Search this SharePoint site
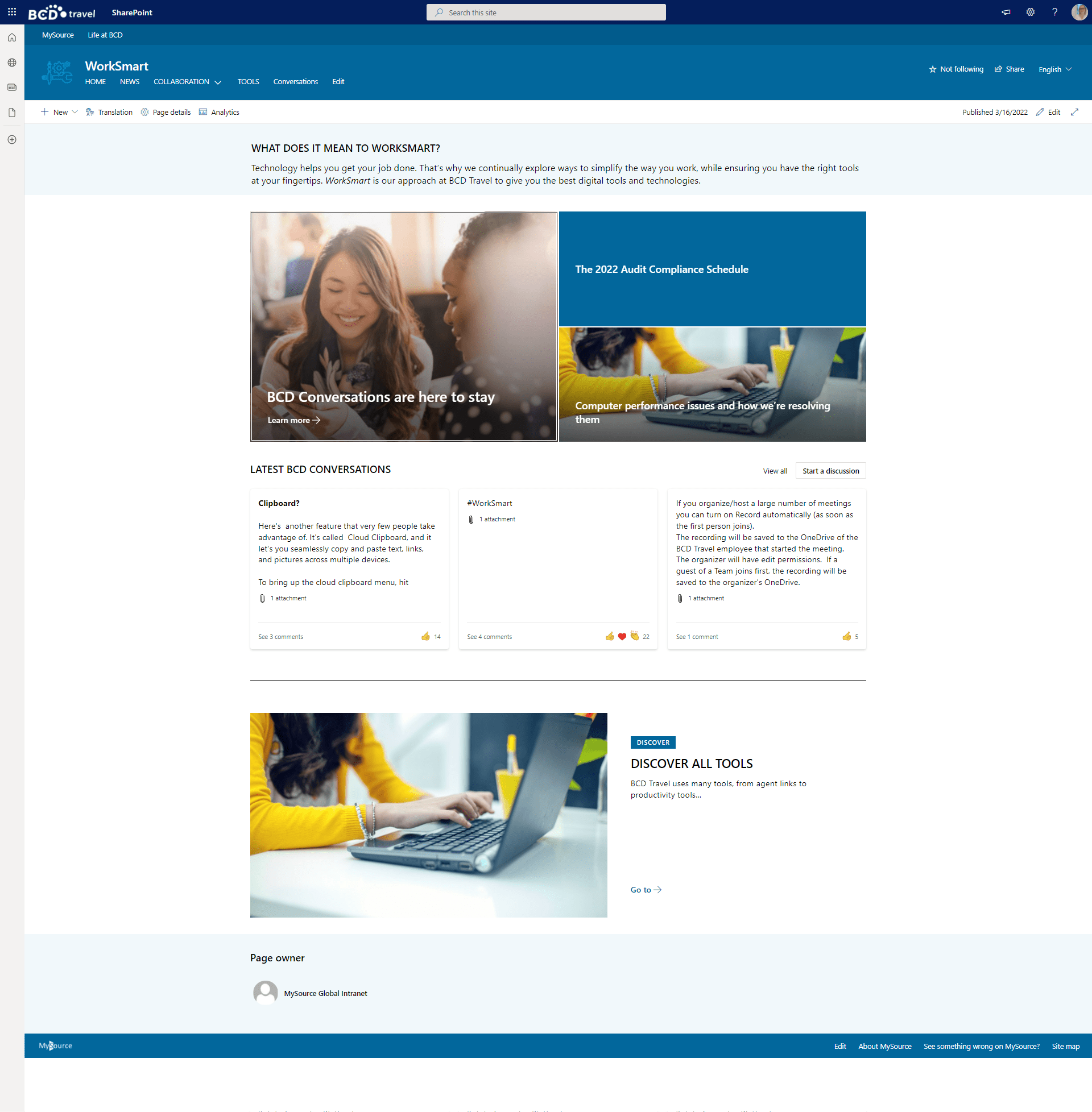This screenshot has width=1092, height=1112. click(x=547, y=12)
